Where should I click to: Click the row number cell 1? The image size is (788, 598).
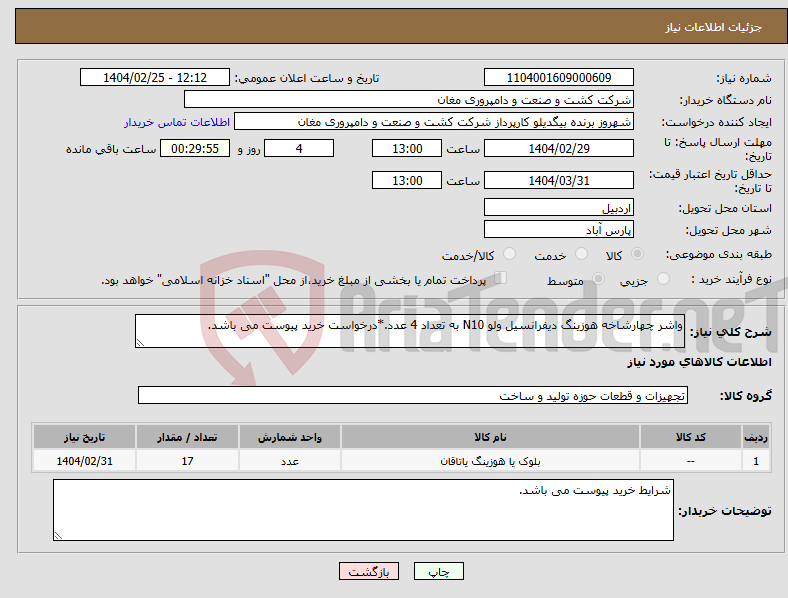pyautogui.click(x=756, y=461)
